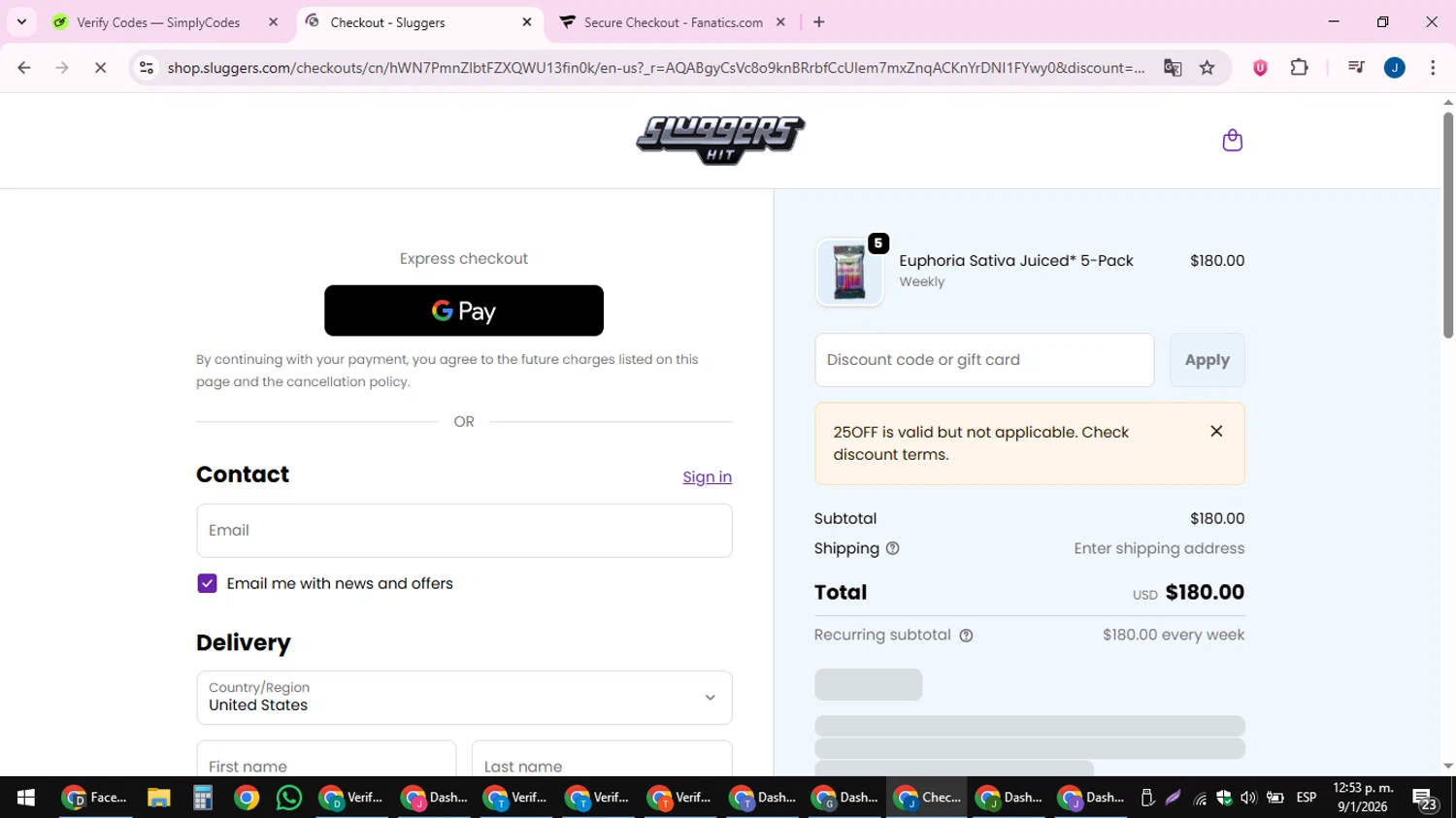Open the Chrome three-dot menu
The height and width of the screenshot is (818, 1456).
pos(1433,67)
